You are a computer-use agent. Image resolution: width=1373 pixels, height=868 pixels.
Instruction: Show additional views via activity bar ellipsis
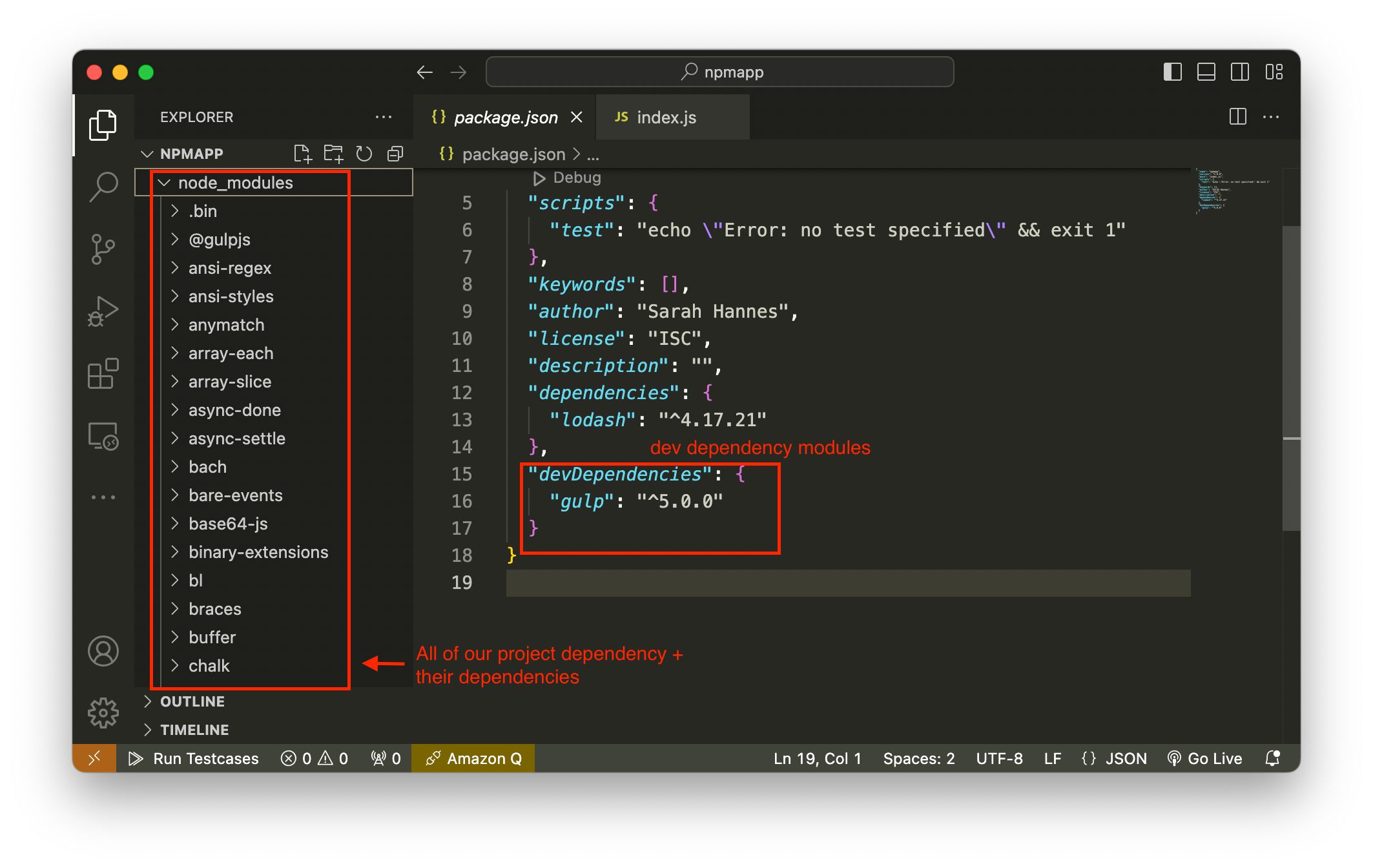(x=103, y=497)
